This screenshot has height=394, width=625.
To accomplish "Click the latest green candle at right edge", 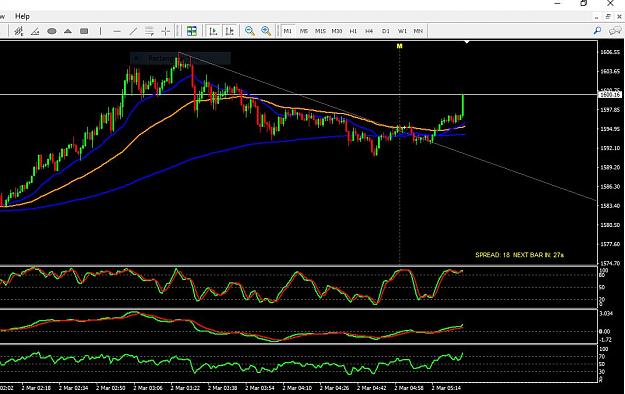I will [x=463, y=106].
